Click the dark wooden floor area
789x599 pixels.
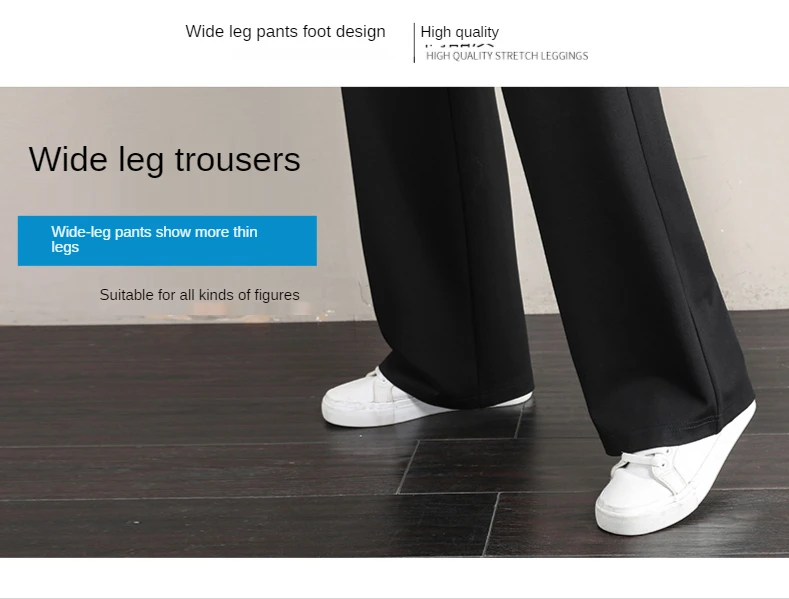[x=201, y=453]
